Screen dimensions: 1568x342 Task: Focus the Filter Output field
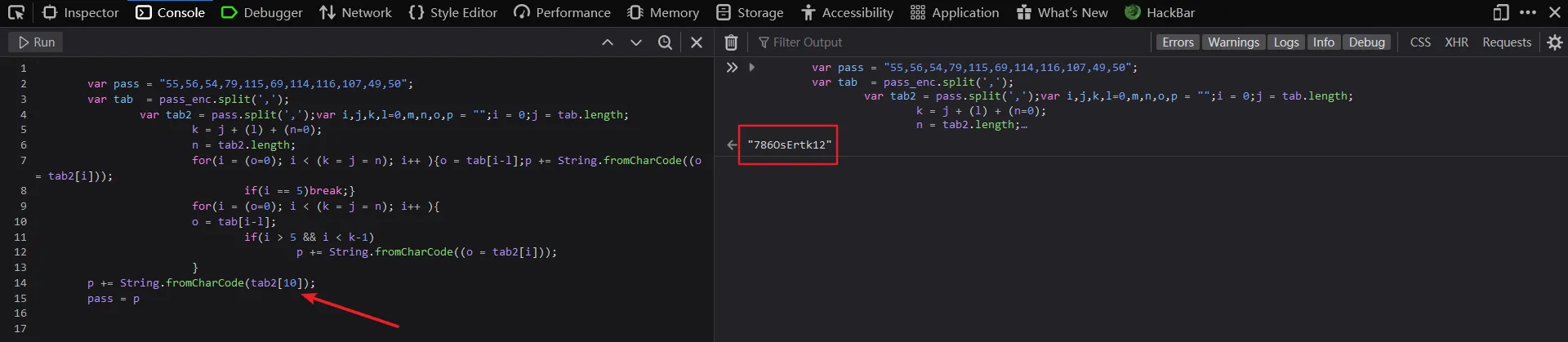pyautogui.click(x=947, y=42)
